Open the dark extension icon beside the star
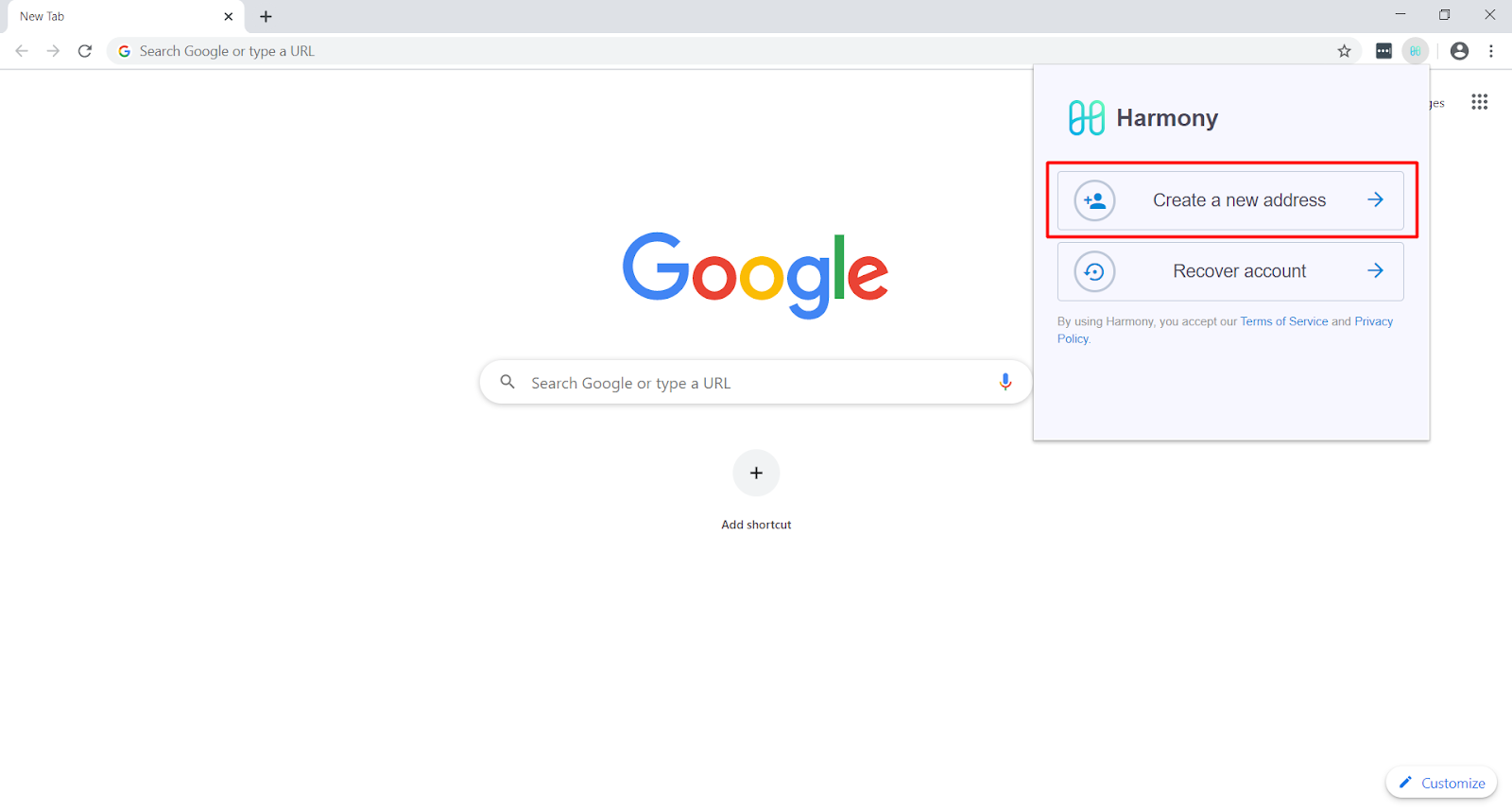The width and height of the screenshot is (1512, 811). (x=1383, y=51)
